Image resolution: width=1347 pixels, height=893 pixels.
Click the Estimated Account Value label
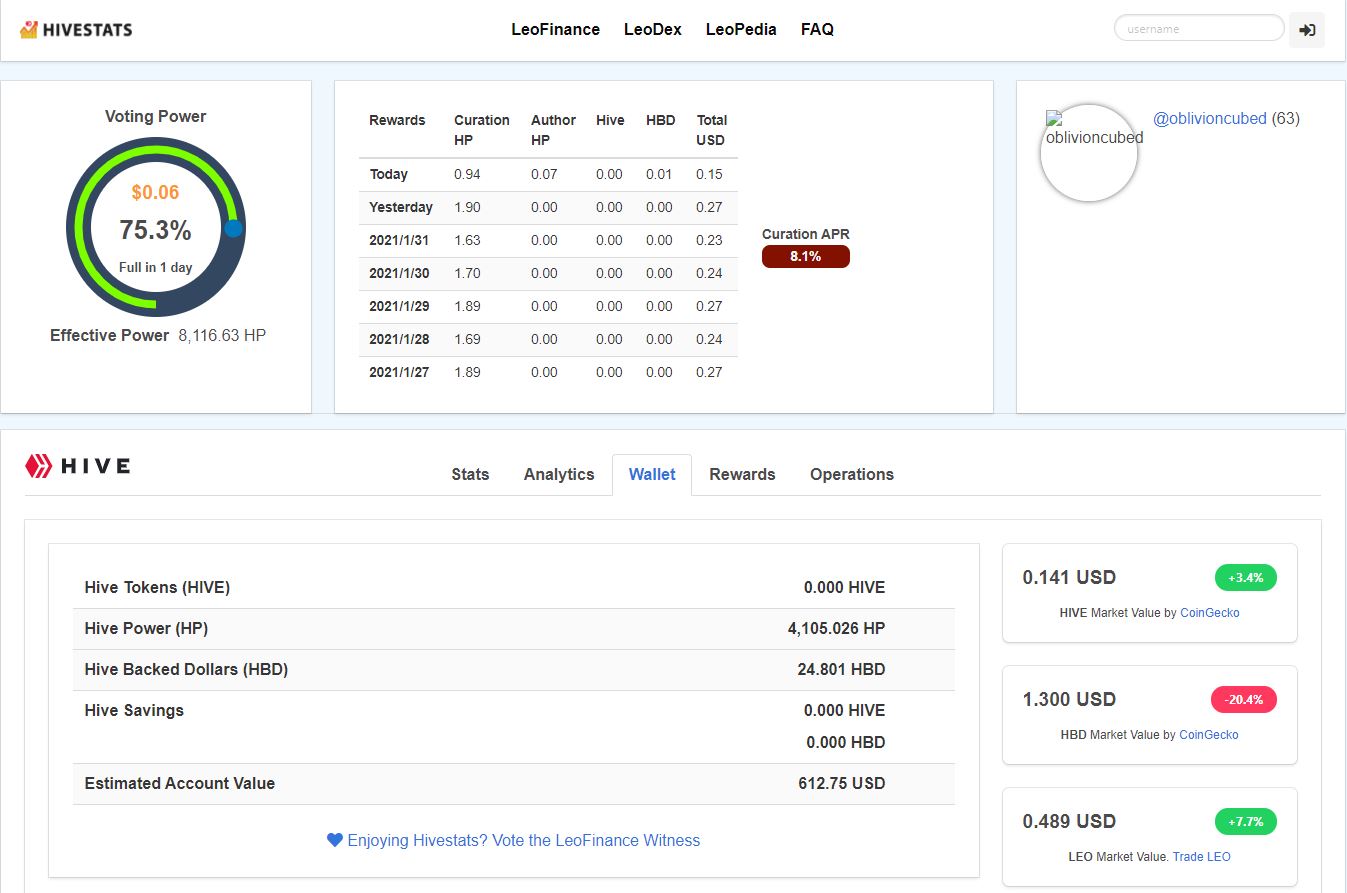179,783
